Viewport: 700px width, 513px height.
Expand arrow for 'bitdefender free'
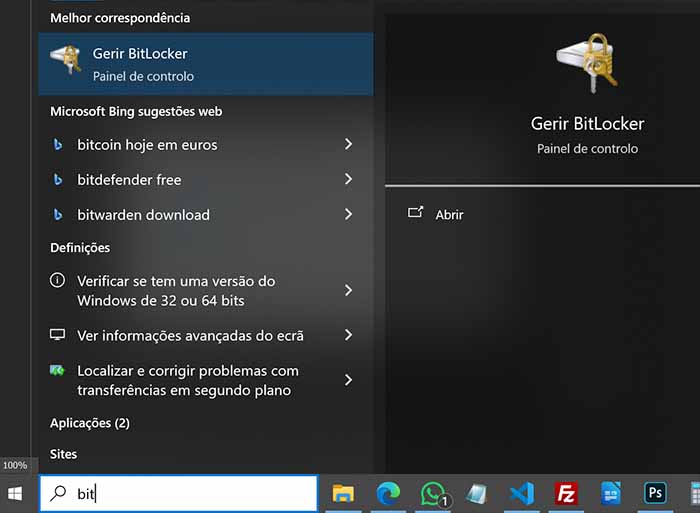coord(348,179)
